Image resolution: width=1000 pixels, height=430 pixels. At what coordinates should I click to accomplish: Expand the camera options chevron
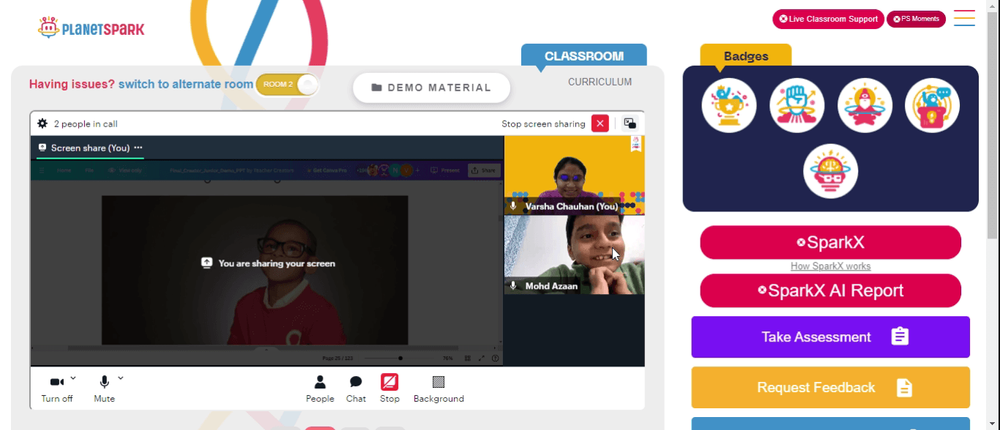[73, 378]
